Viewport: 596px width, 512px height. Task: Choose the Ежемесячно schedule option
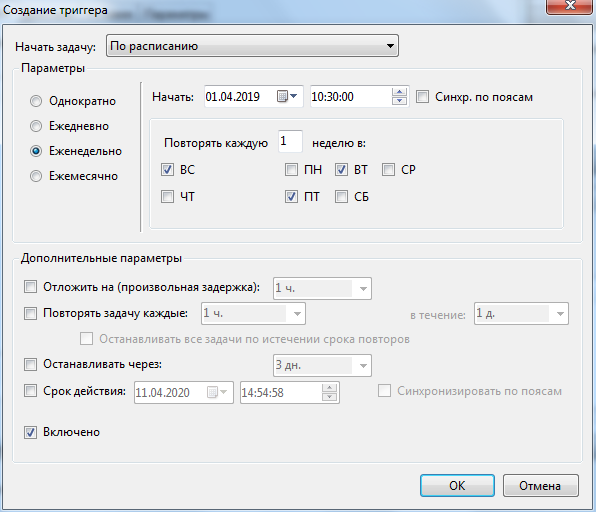(36, 176)
